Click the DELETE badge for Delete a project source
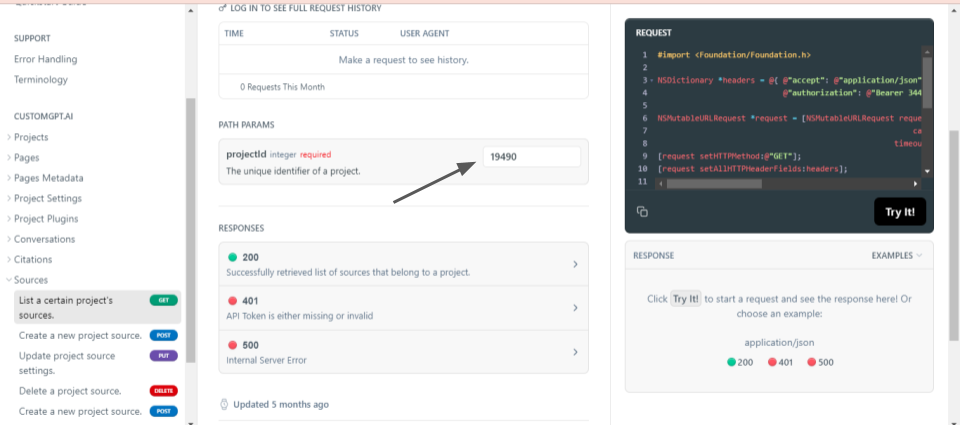960x425 pixels. [163, 391]
